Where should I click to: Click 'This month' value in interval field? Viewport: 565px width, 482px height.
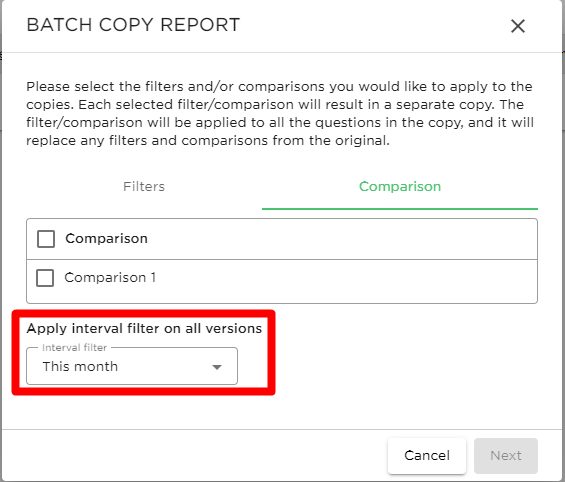click(x=80, y=366)
